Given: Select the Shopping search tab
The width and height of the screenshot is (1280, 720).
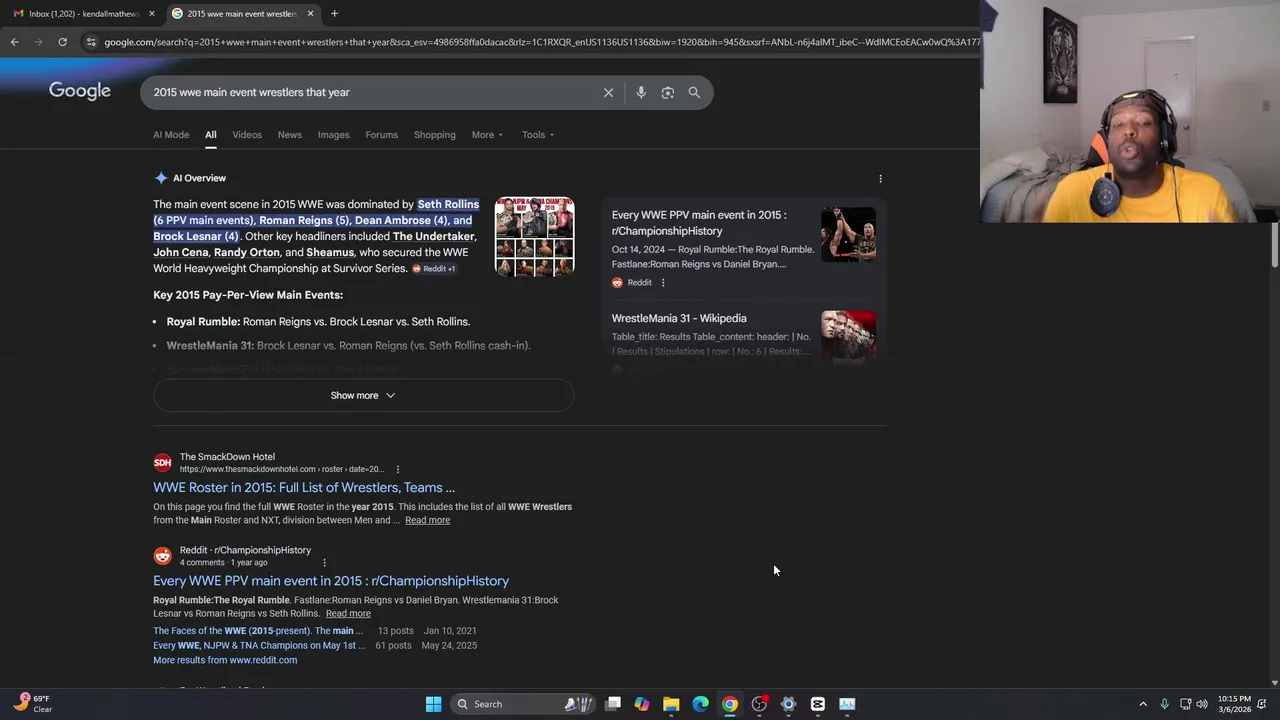Looking at the screenshot, I should (434, 135).
